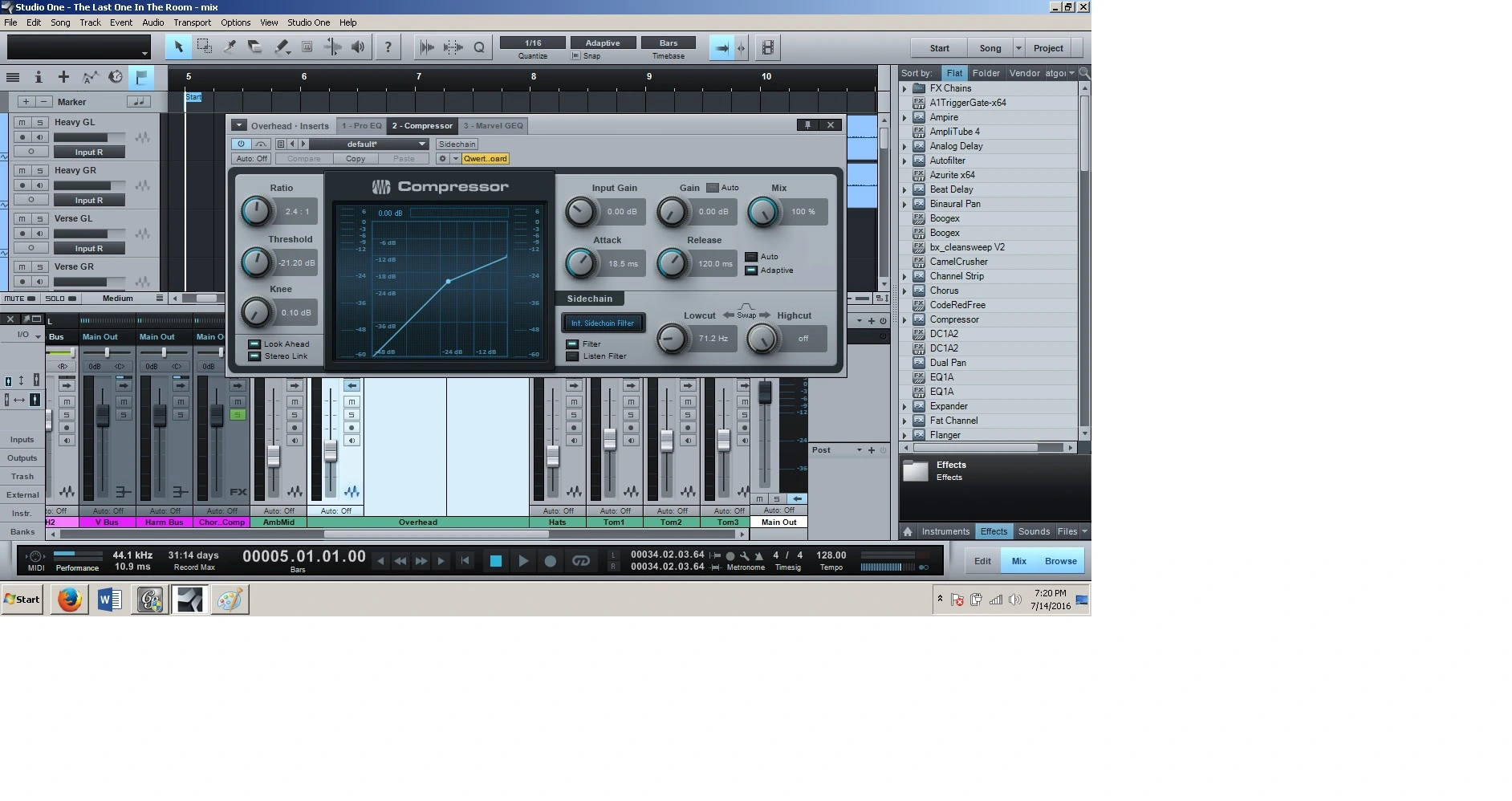Open the Song button dropdown arrow
Image resolution: width=1512 pixels, height=801 pixels.
coord(1018,48)
